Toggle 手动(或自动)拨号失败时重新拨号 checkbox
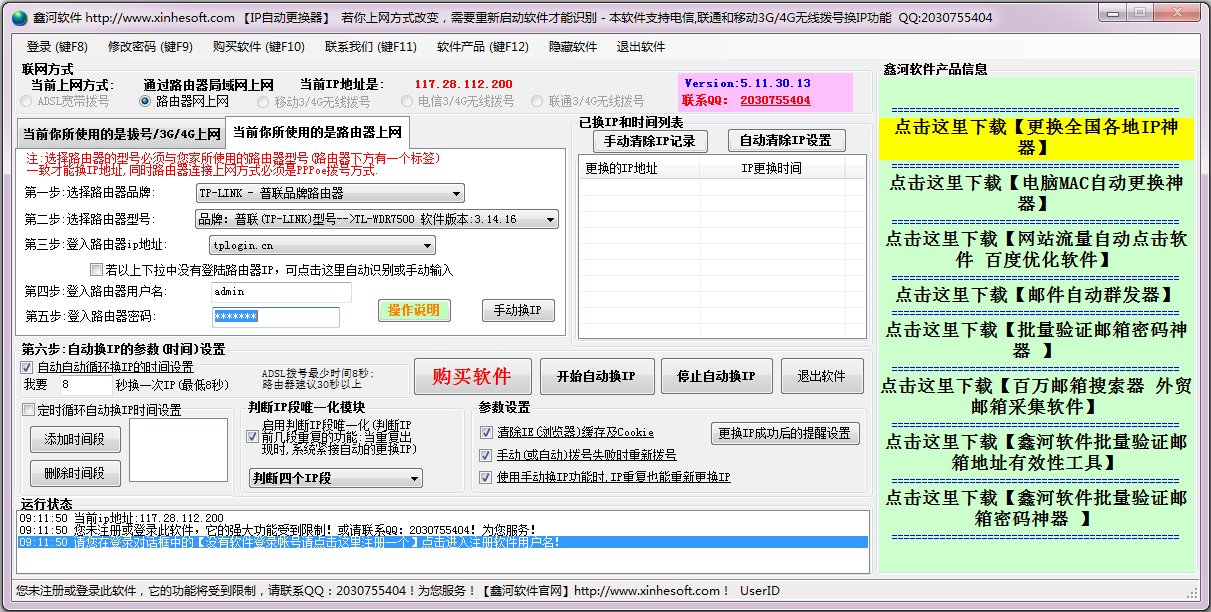Screen dimensions: 1211x612 pyautogui.click(x=487, y=455)
